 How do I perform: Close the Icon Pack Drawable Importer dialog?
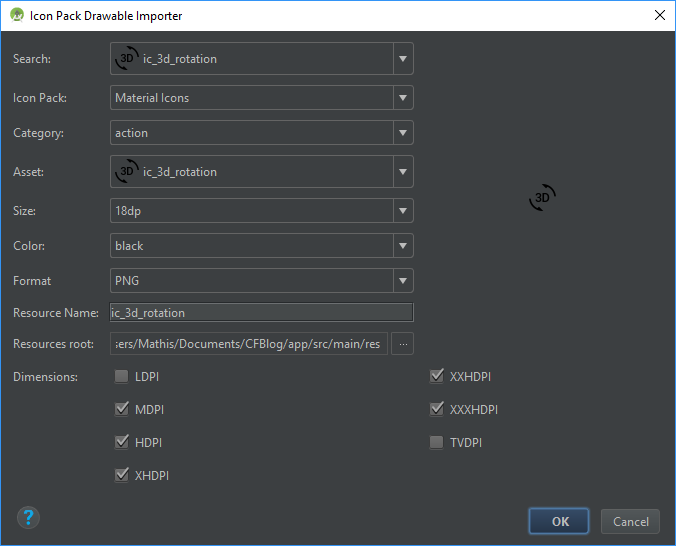pyautogui.click(x=660, y=16)
